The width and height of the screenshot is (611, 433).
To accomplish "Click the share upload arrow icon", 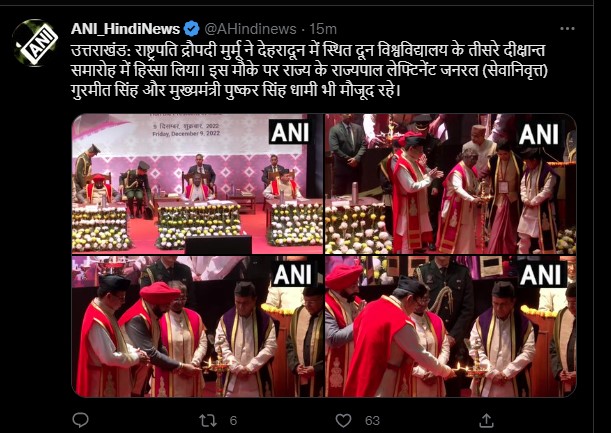I will pyautogui.click(x=486, y=420).
